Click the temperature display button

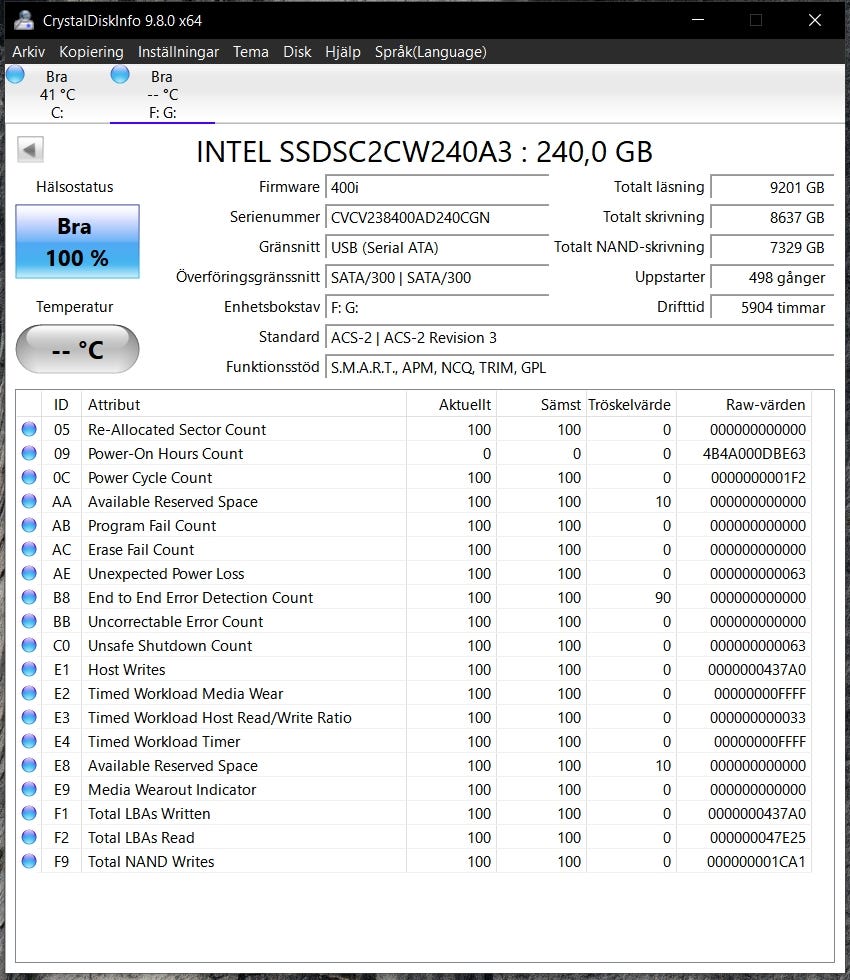(77, 349)
